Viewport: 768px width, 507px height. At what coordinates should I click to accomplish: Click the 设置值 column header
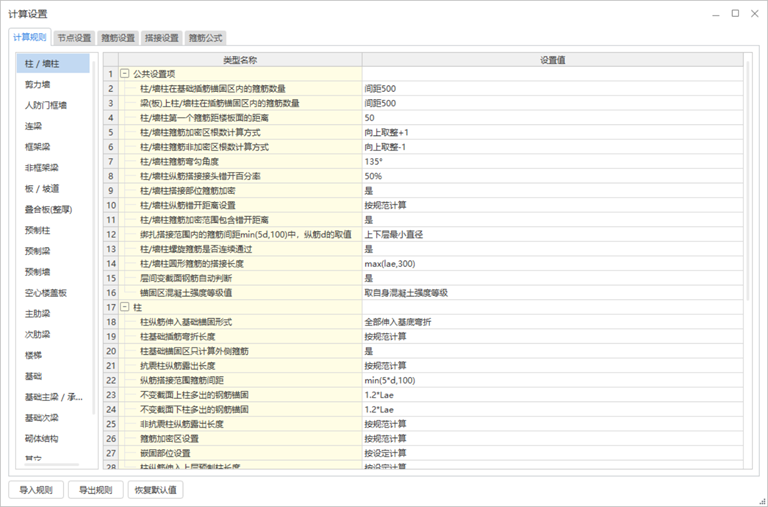coord(553,60)
